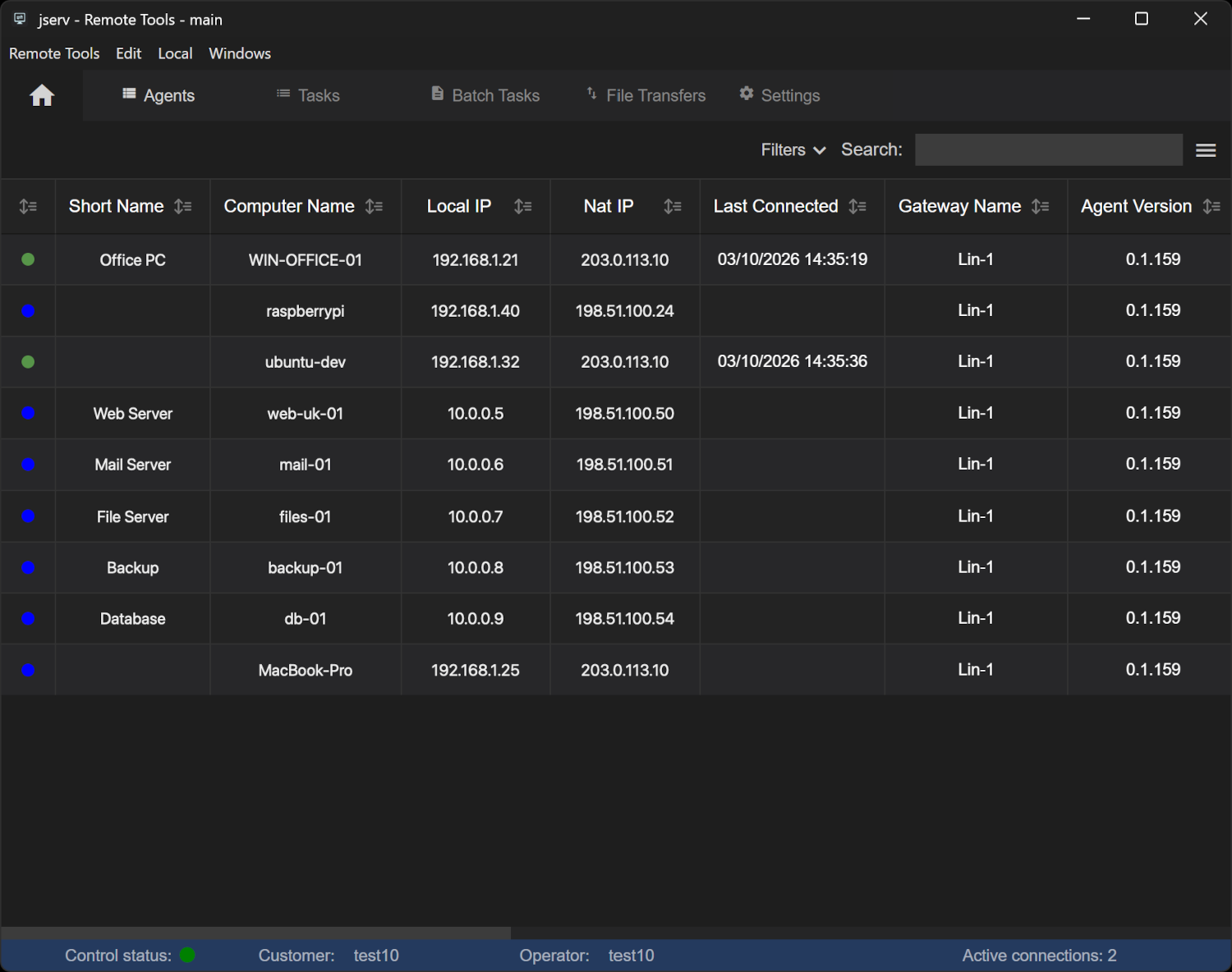Sort by the status column icon

(x=28, y=207)
